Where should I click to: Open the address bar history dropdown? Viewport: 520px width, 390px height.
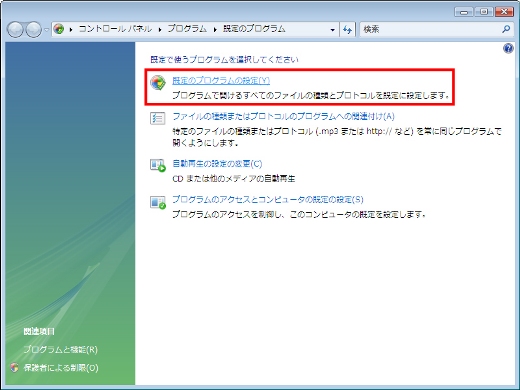point(332,30)
